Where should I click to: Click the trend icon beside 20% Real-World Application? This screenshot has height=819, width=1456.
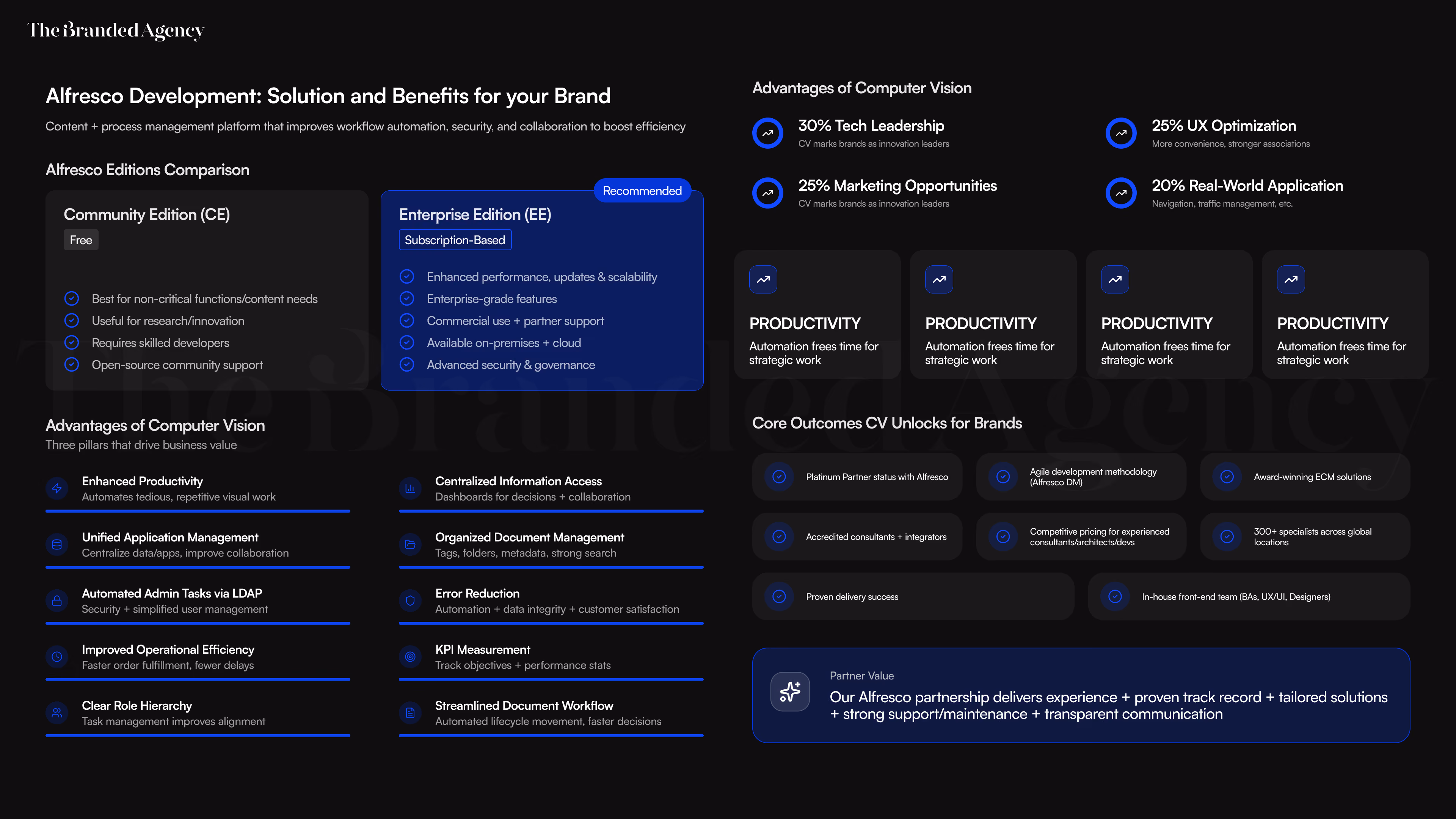[1121, 193]
